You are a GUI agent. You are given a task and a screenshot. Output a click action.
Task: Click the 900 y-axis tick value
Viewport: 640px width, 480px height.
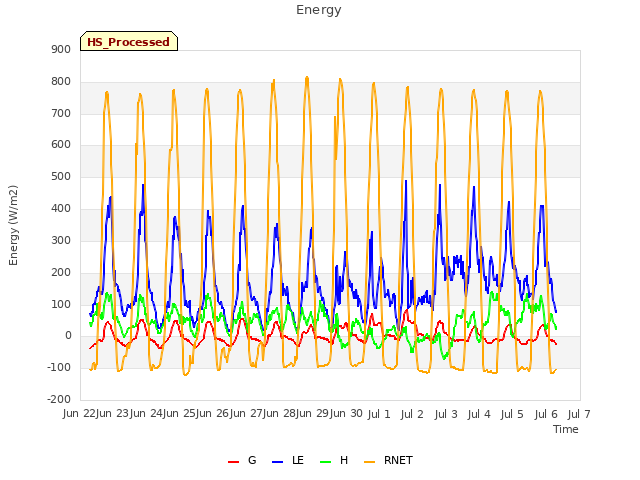61,49
